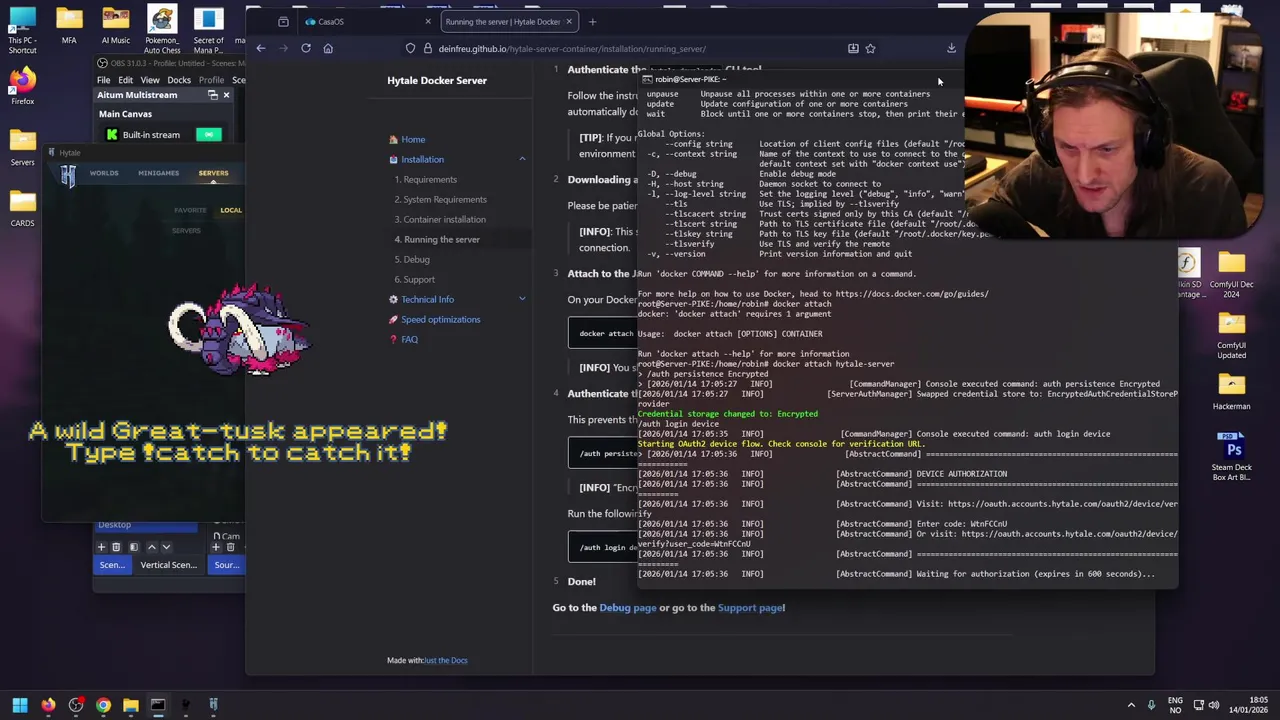
Task: Open Google Chrome from taskbar
Action: 103,705
